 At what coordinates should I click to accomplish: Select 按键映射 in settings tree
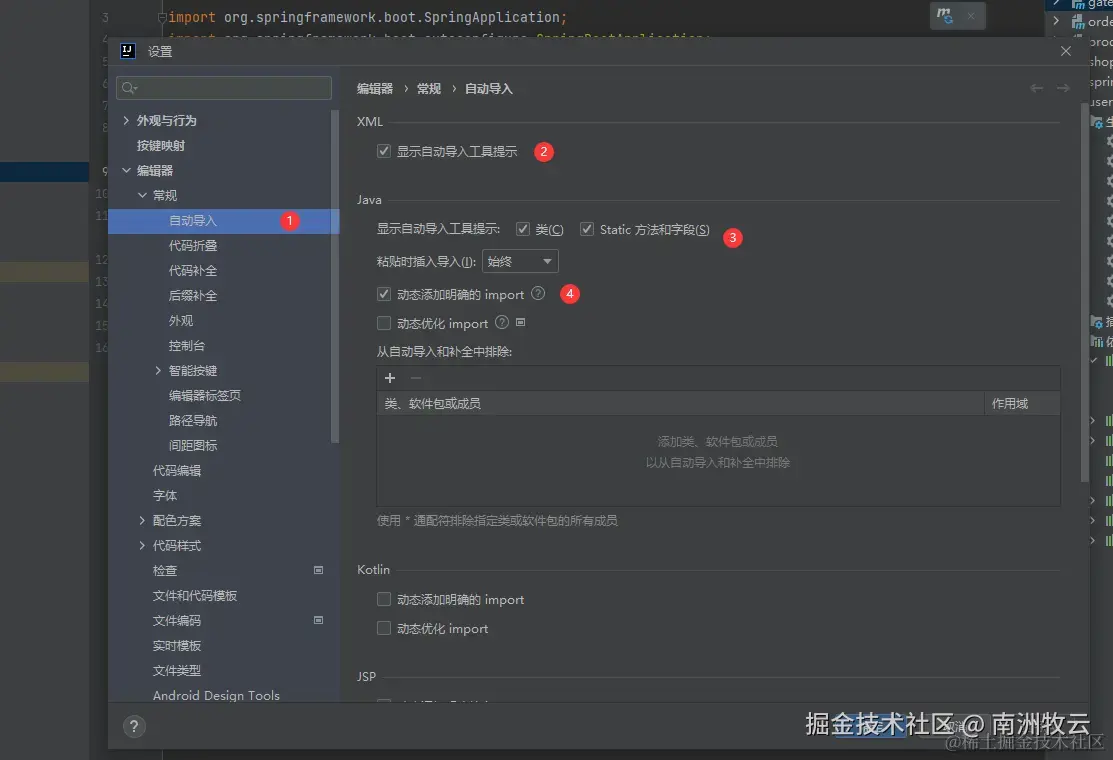[x=161, y=145]
